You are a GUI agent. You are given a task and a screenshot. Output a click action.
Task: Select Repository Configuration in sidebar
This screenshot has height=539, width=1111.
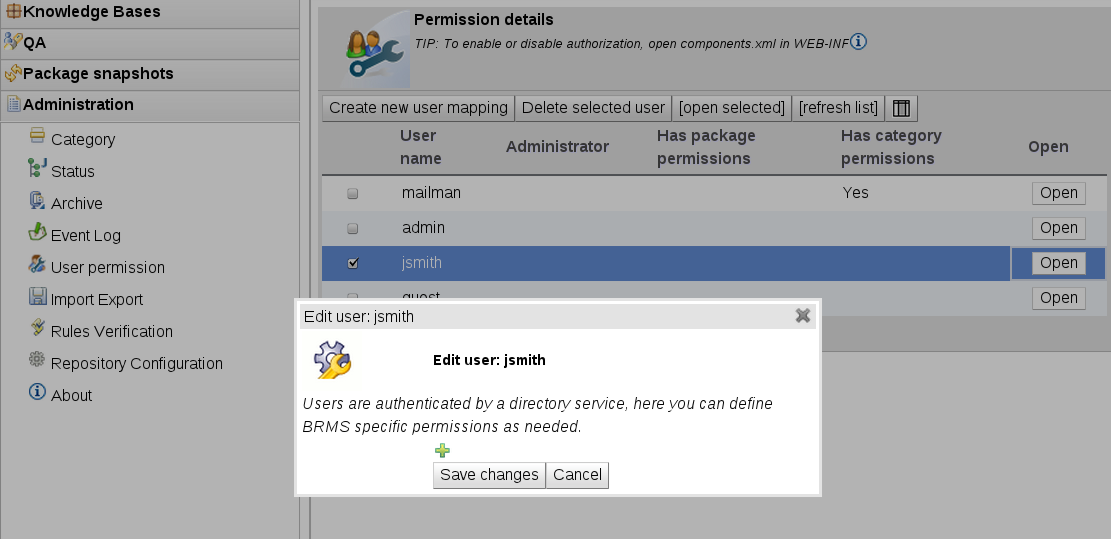point(136,363)
